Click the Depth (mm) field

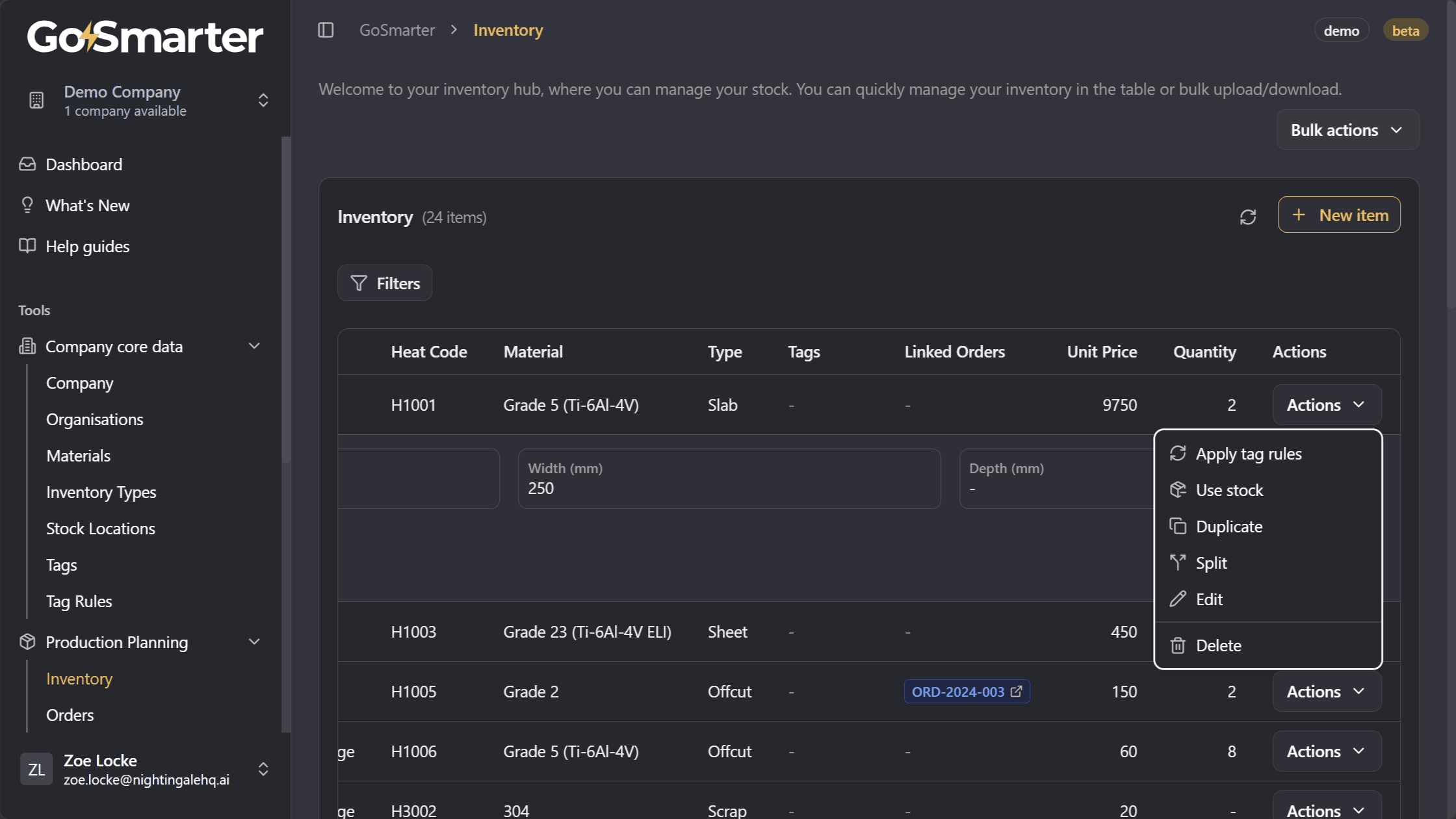[1057, 478]
